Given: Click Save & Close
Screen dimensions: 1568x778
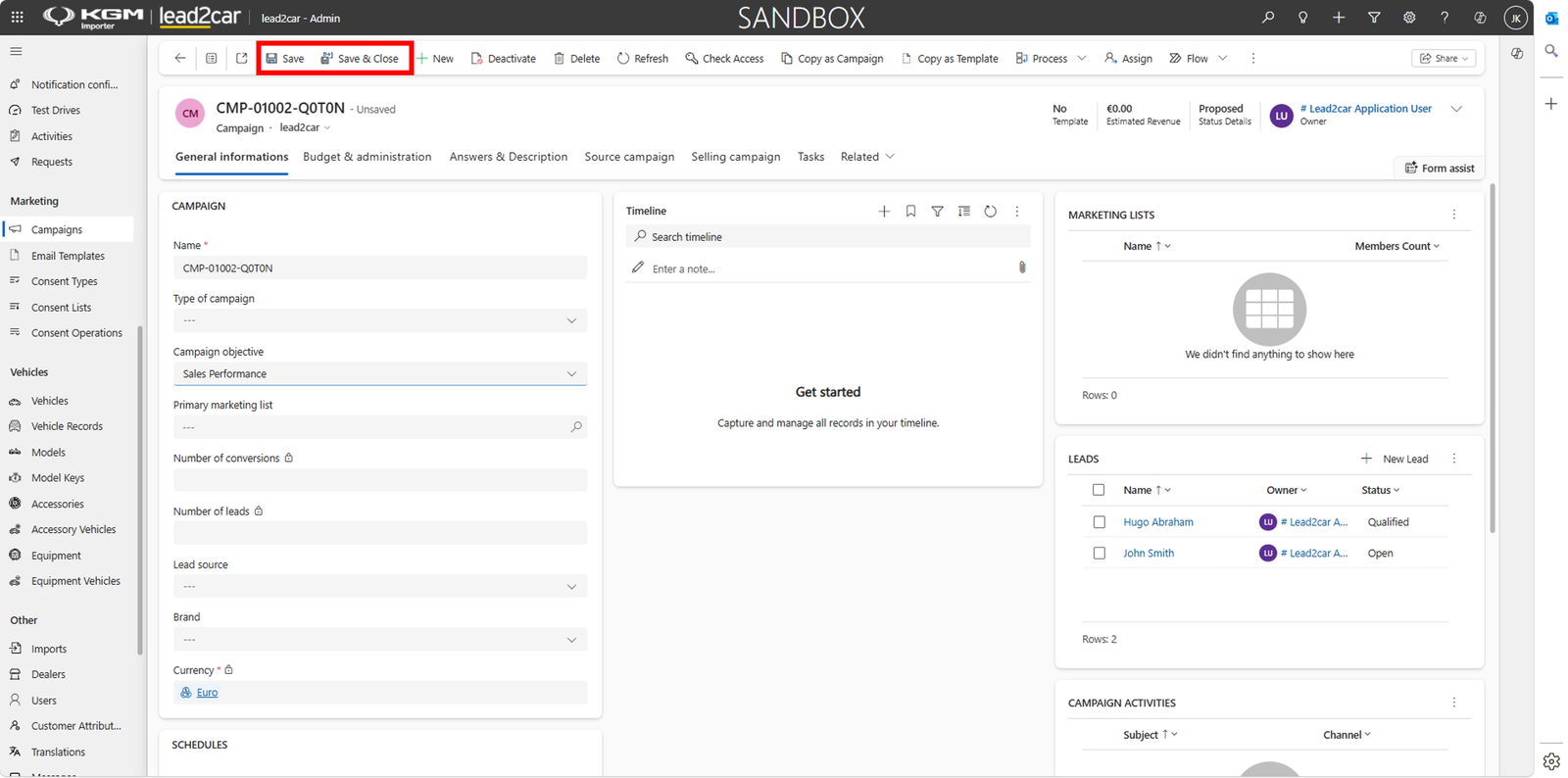Looking at the screenshot, I should 360,59.
